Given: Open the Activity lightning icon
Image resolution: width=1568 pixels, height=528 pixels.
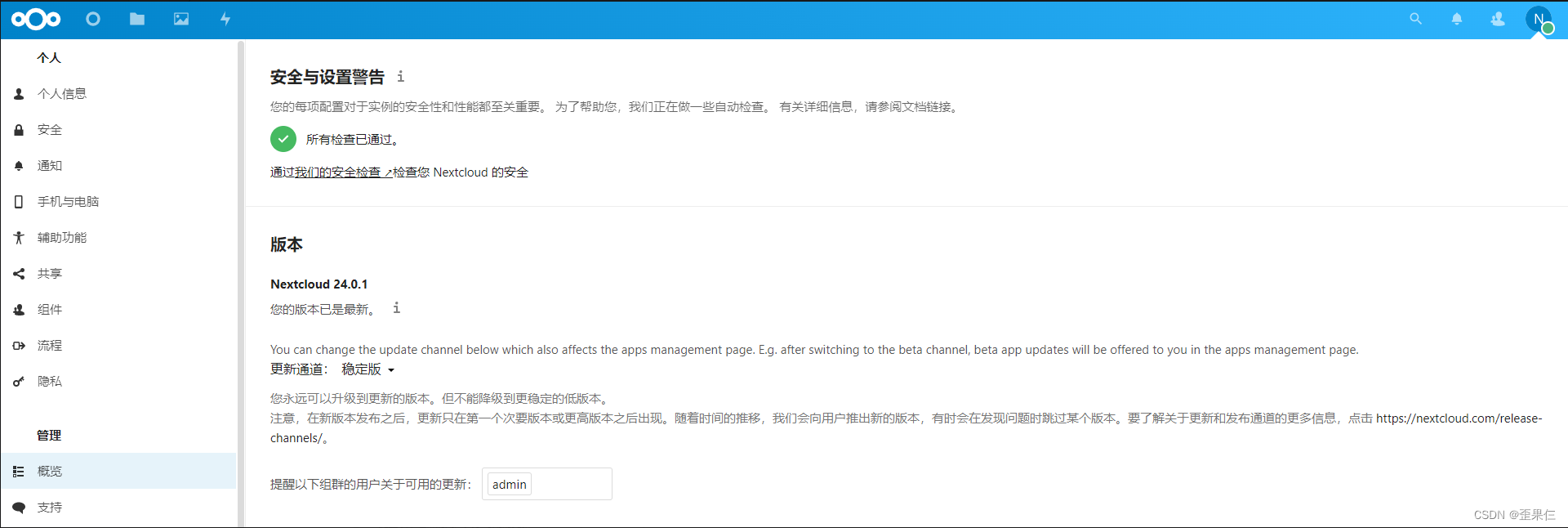Looking at the screenshot, I should [x=225, y=19].
